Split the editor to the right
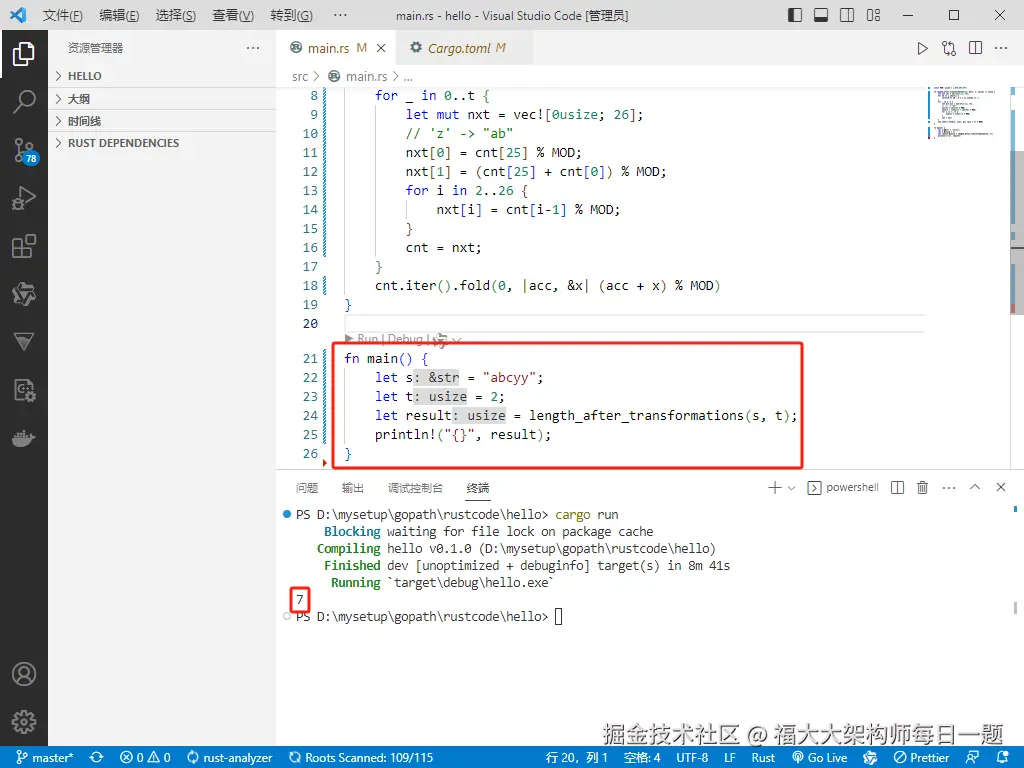The image size is (1024, 768). pyautogui.click(x=975, y=48)
